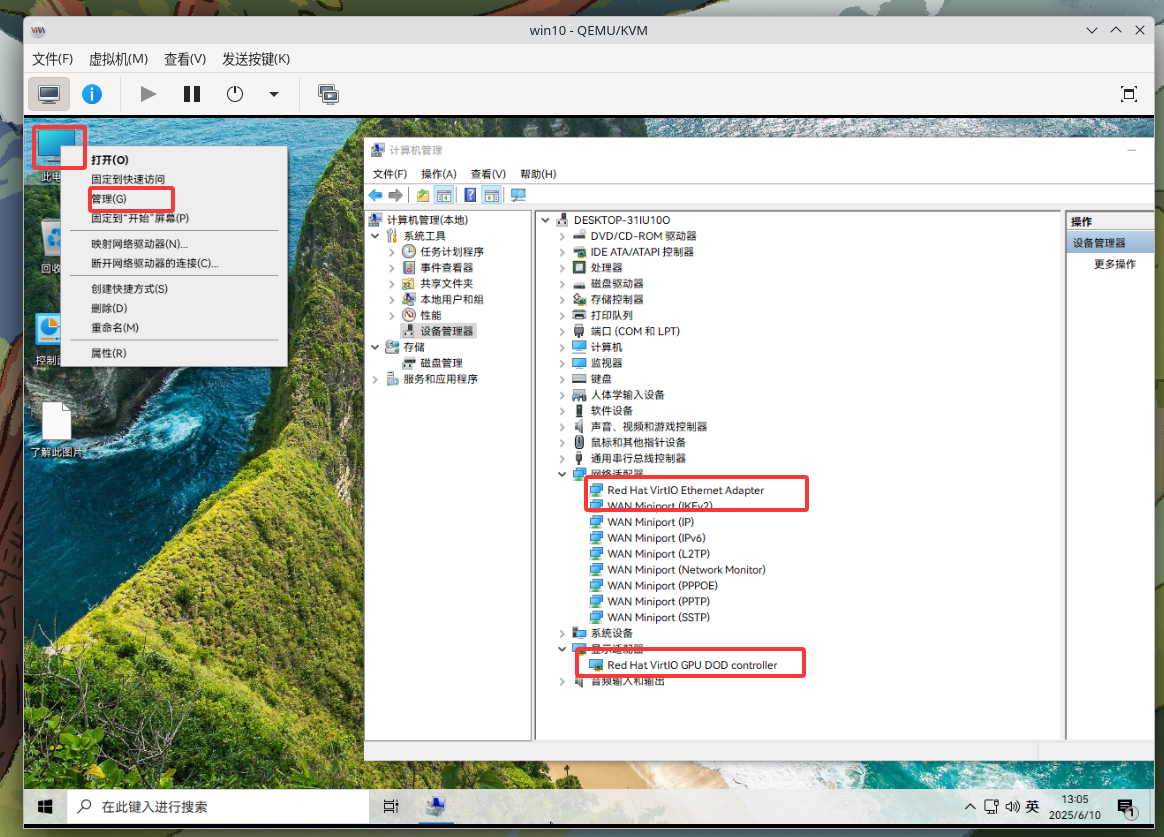Screen dimensions: 1164x837
Task: Open the network tray icon
Action: (x=991, y=807)
